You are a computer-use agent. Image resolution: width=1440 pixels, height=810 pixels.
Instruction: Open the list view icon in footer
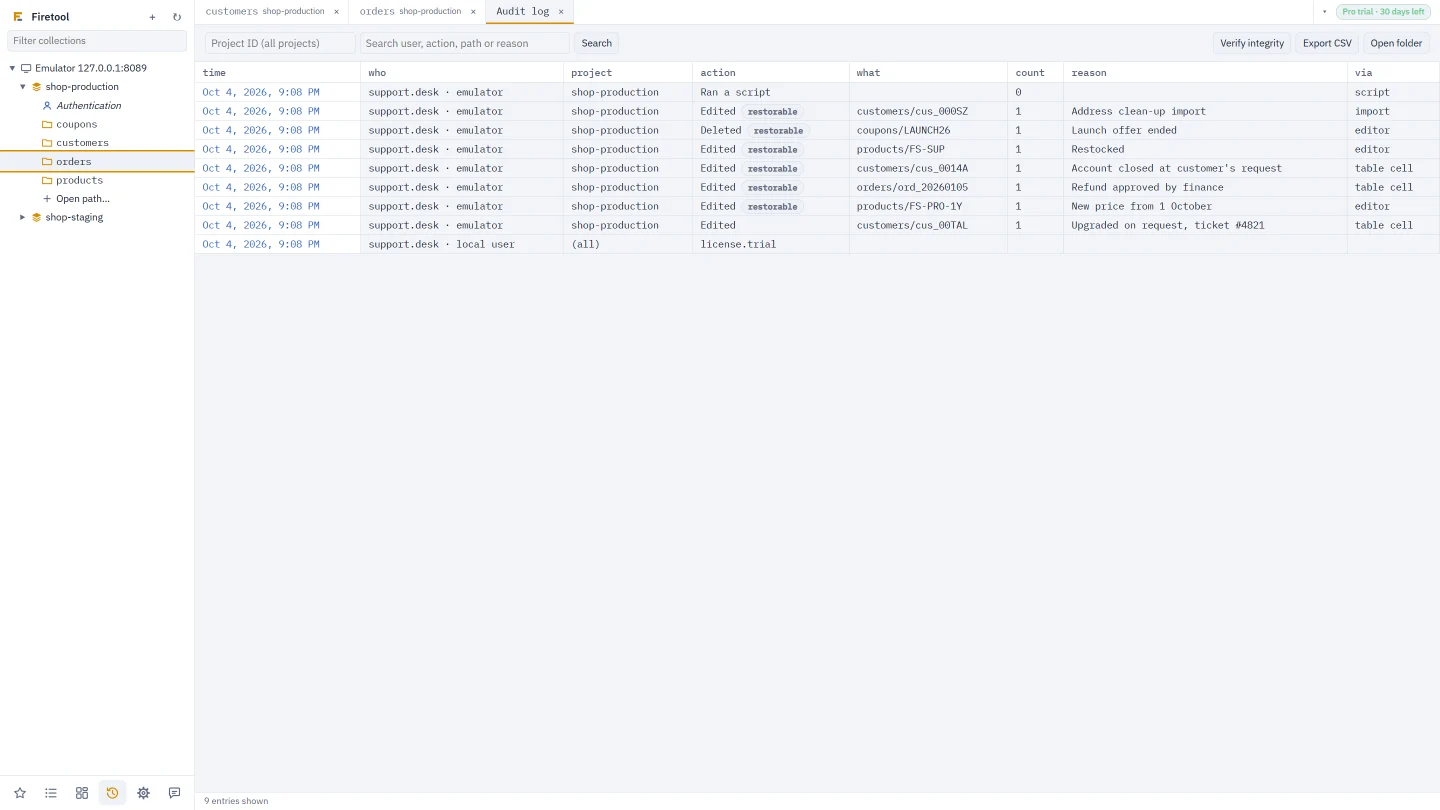51,793
